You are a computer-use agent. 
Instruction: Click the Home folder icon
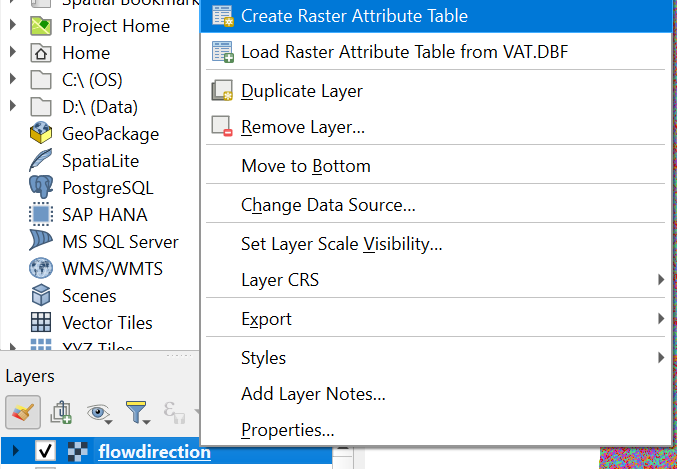[x=41, y=53]
